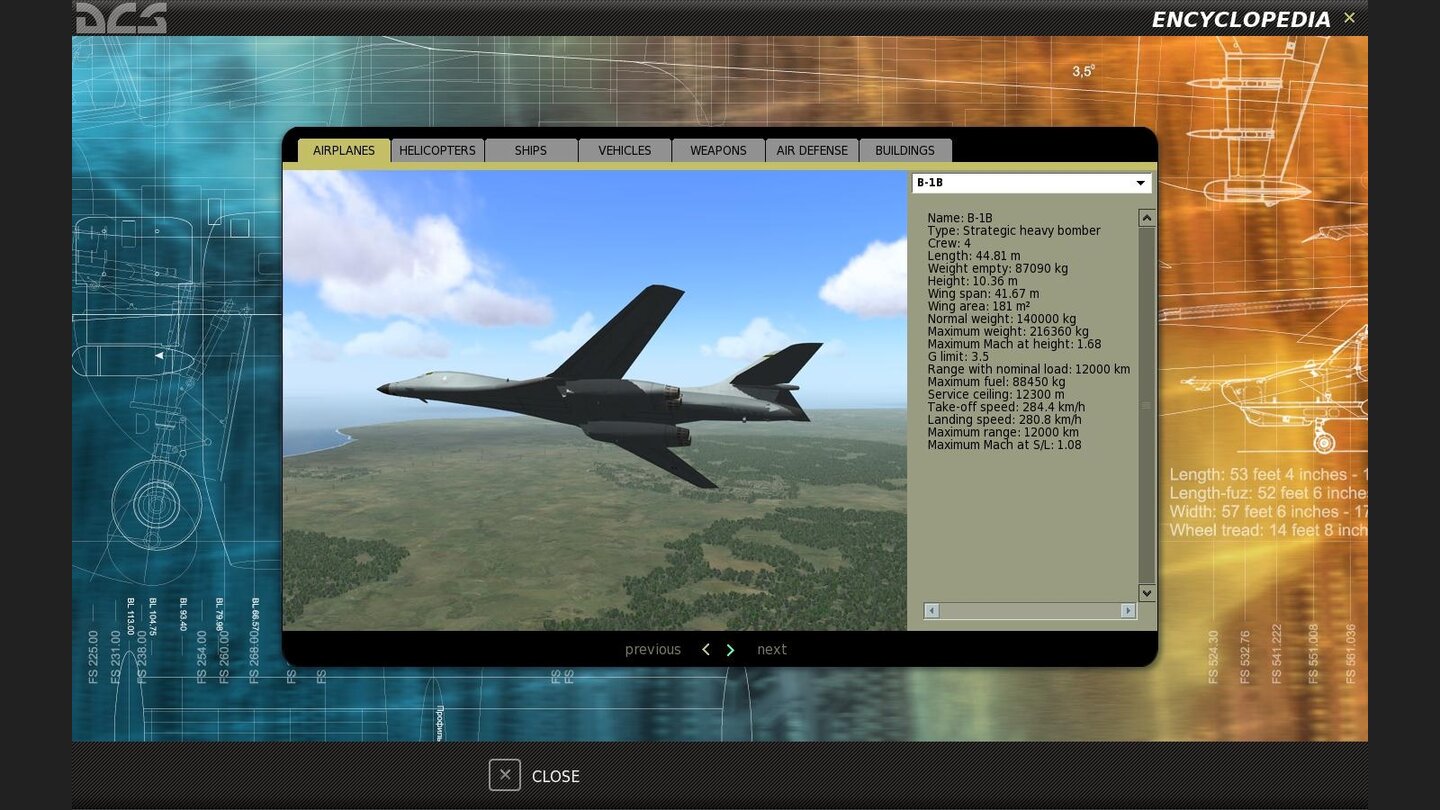
Task: Click the B-1B bomber preview image
Action: click(595, 400)
